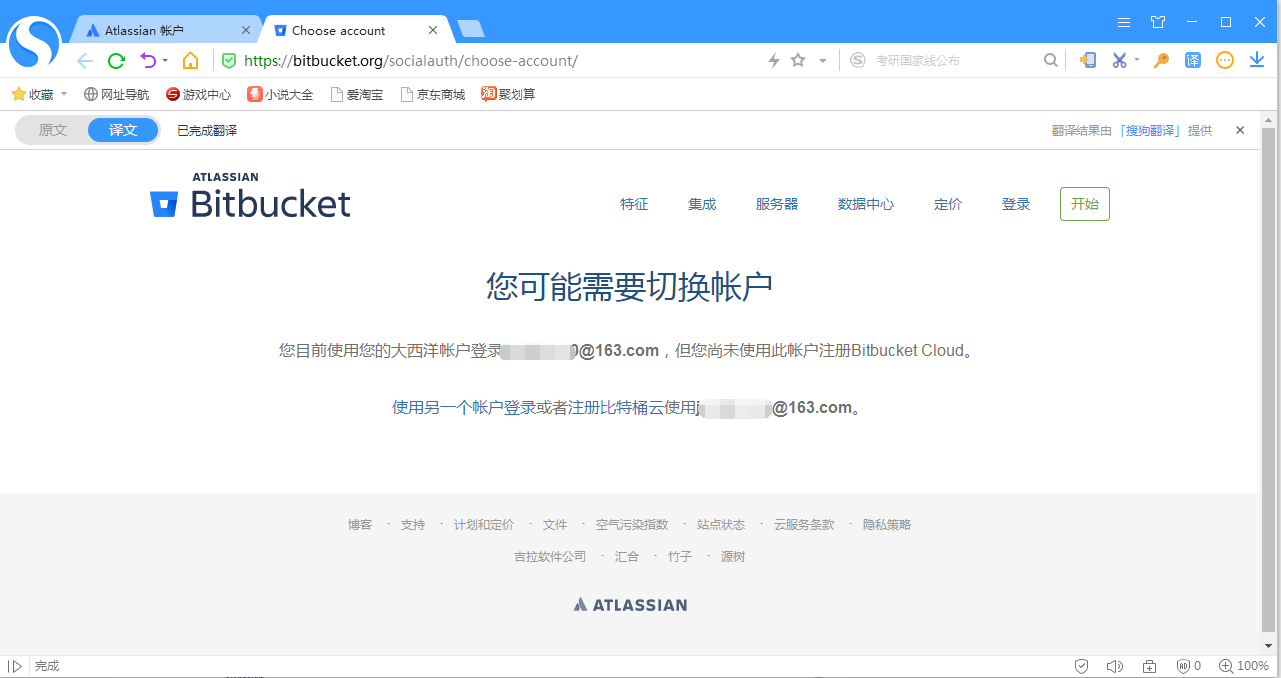
Task: Open the 隐私策略 footer link
Action: point(887,524)
